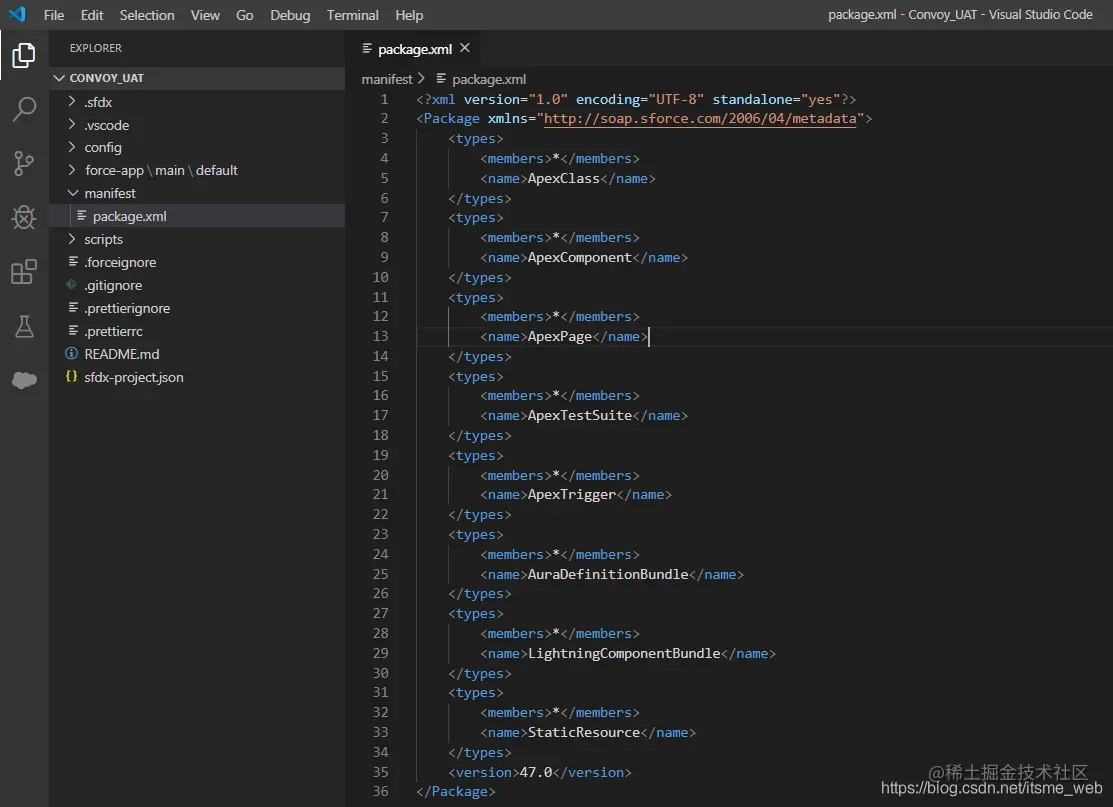Image resolution: width=1113 pixels, height=807 pixels.
Task: Open the soap.sforce.com metadata URL link
Action: 700,119
